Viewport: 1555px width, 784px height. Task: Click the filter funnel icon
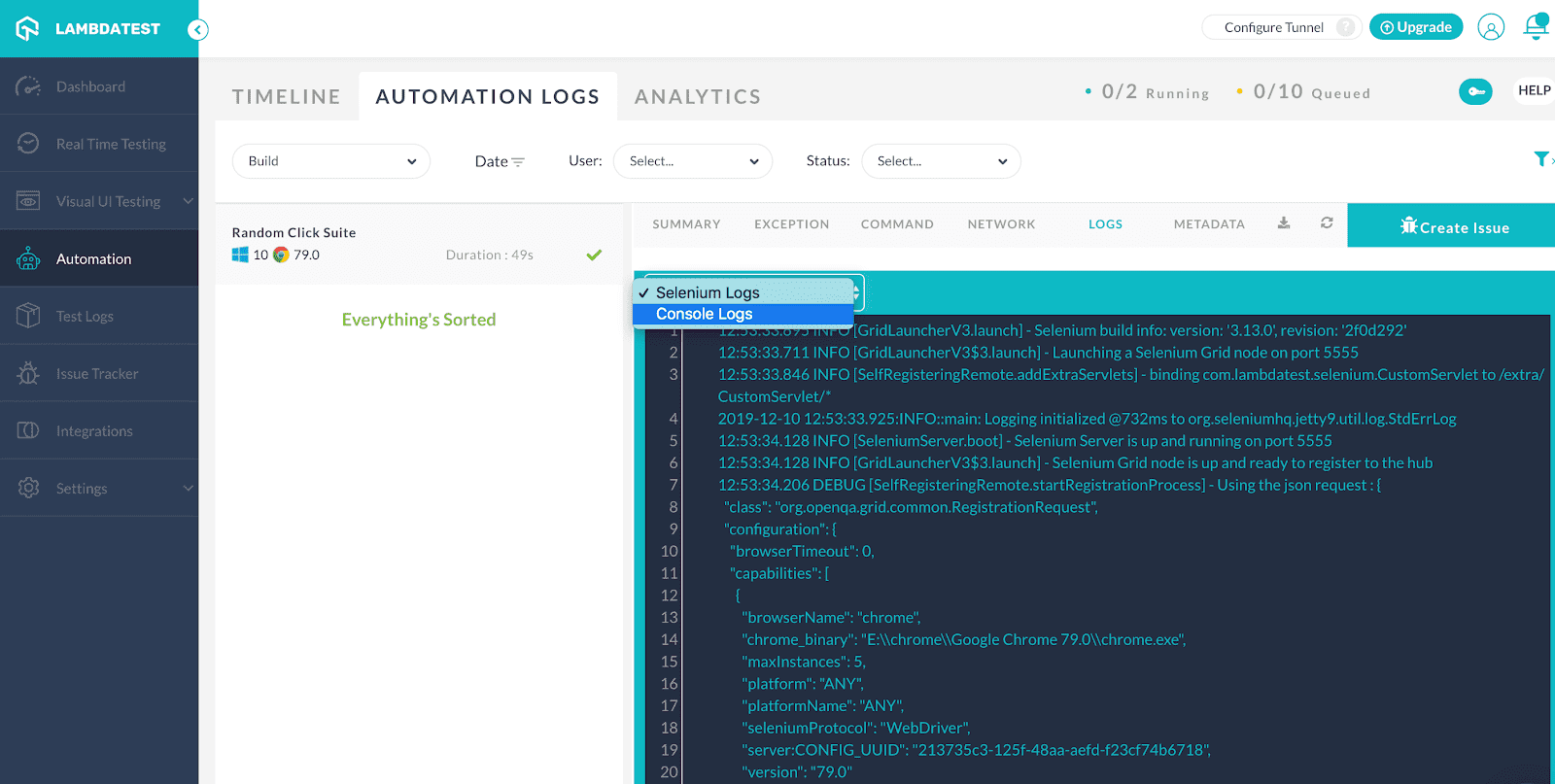[1541, 159]
